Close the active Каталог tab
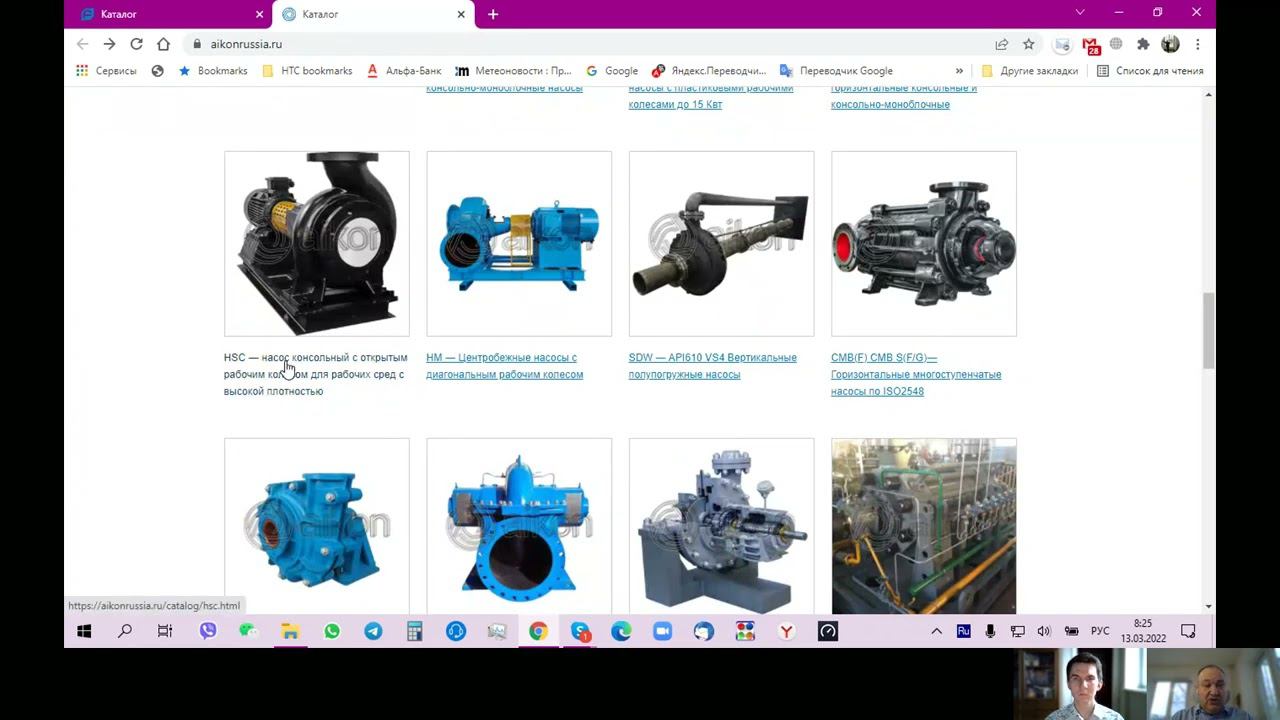Screen dimensions: 1280x720 click(x=461, y=14)
